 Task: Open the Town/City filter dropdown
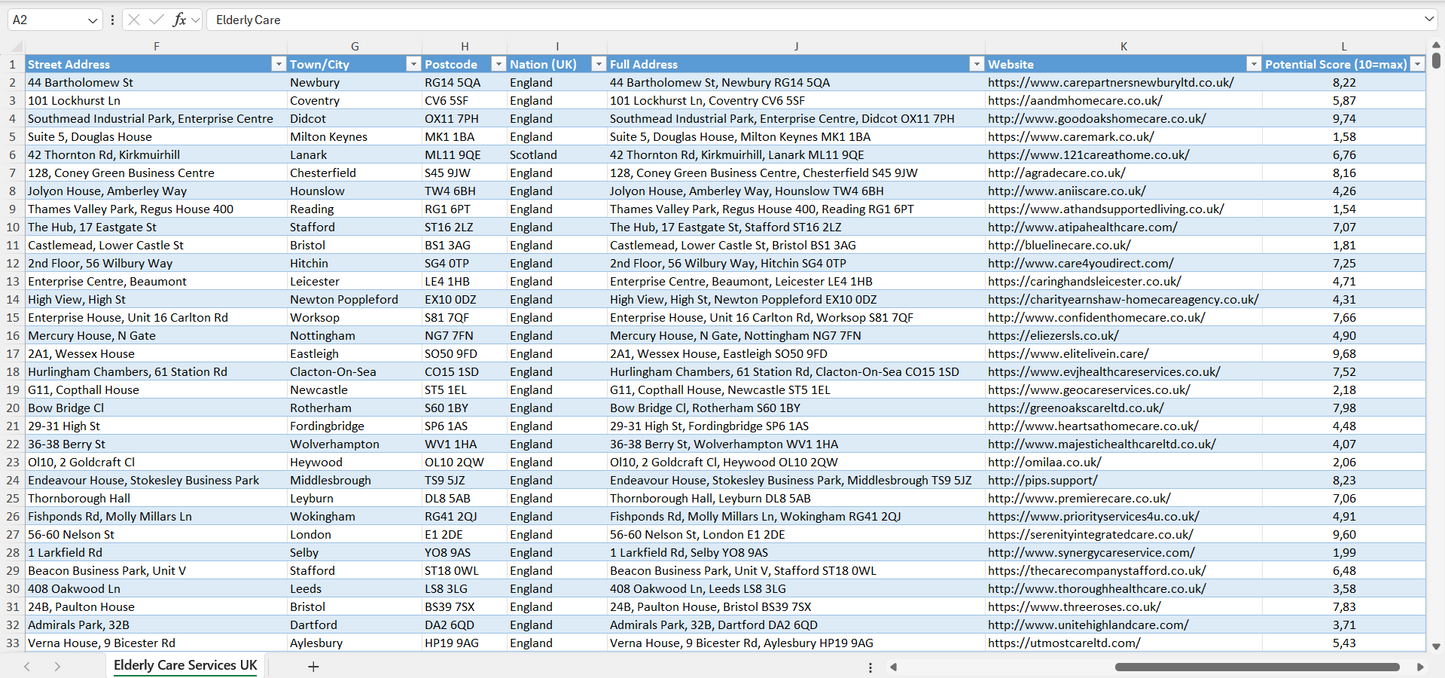pos(413,64)
